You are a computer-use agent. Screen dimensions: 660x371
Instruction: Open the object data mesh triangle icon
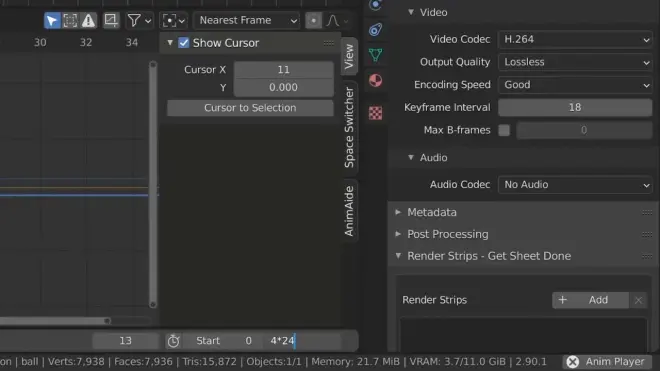(x=375, y=55)
